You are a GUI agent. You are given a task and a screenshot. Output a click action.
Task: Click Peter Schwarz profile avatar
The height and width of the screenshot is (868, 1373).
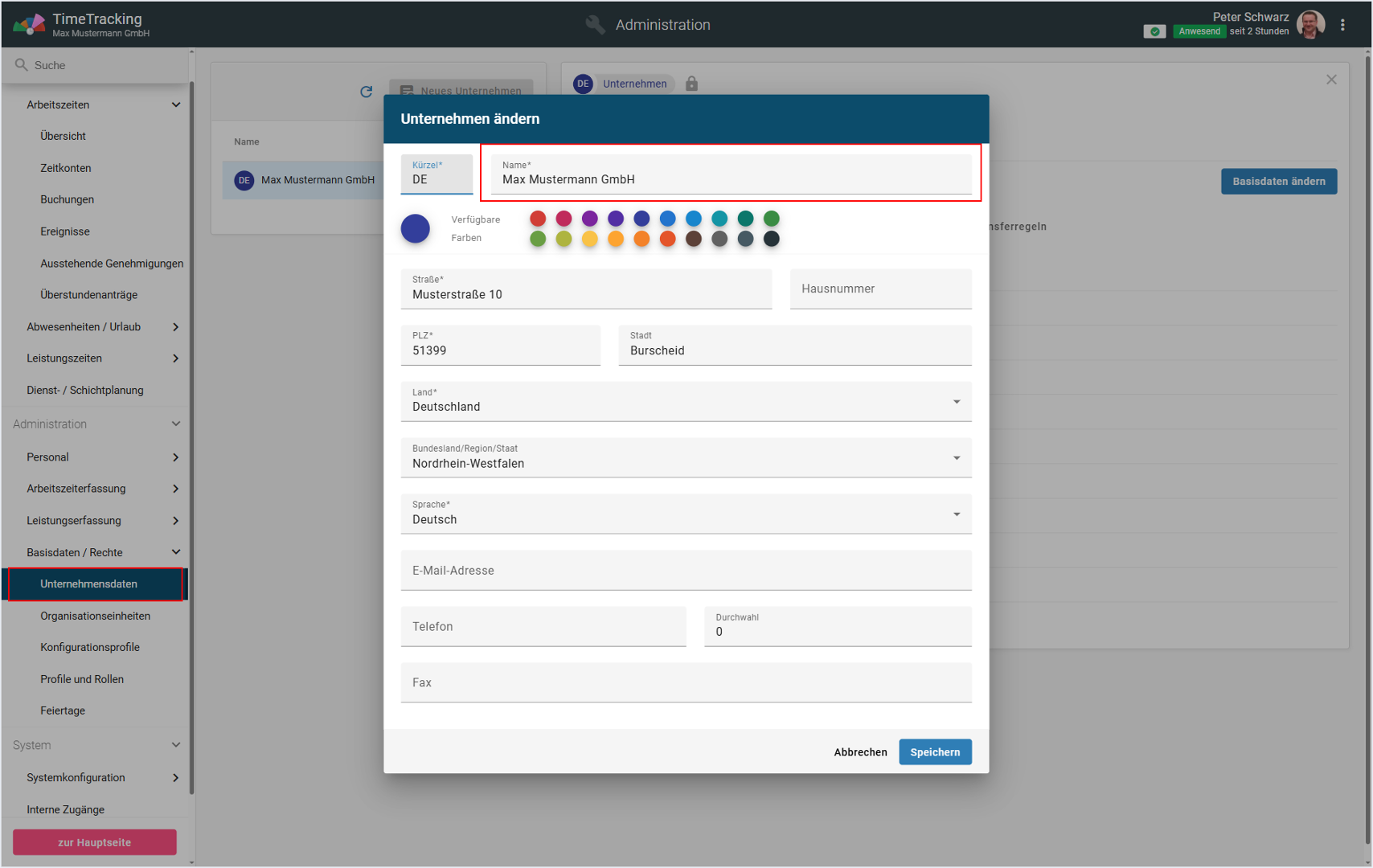click(1310, 25)
